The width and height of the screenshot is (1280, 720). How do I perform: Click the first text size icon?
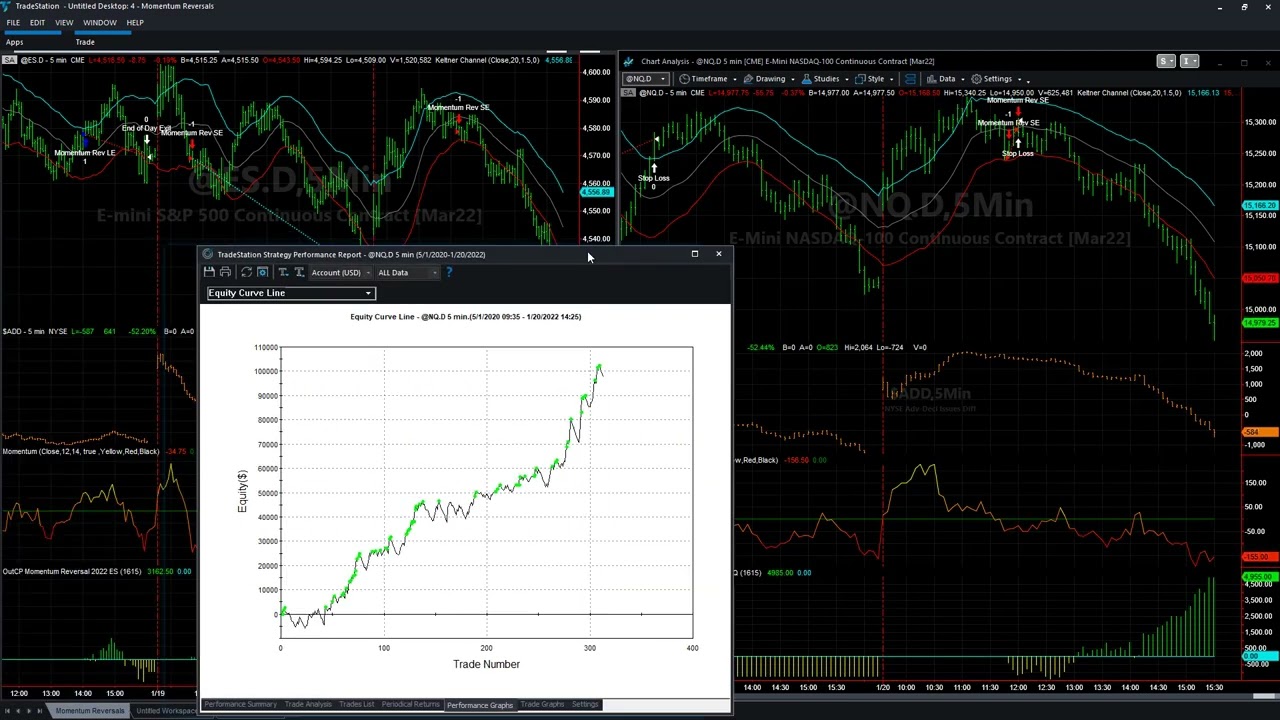coord(283,273)
